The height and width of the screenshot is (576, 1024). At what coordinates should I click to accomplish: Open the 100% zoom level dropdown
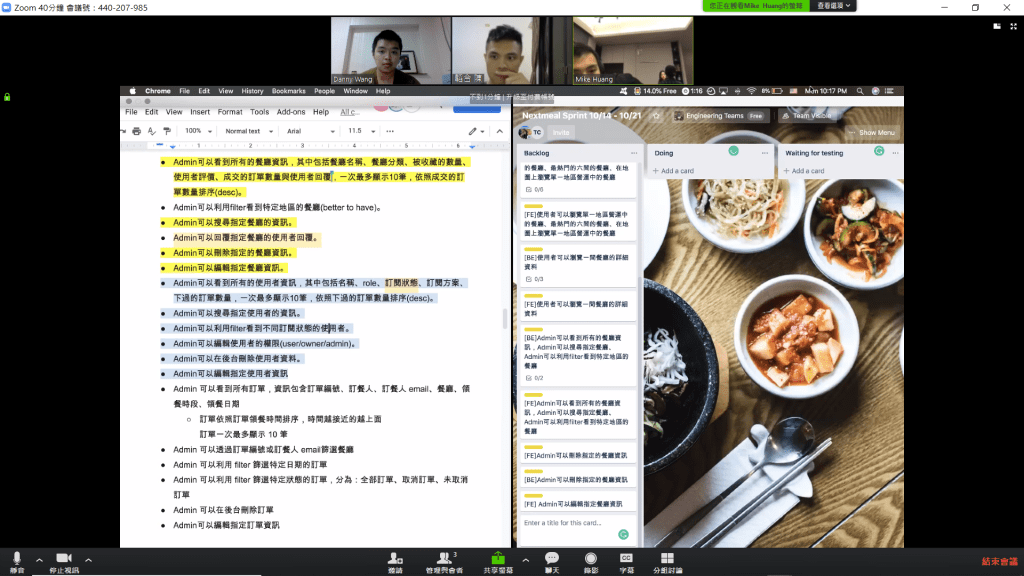tap(196, 131)
